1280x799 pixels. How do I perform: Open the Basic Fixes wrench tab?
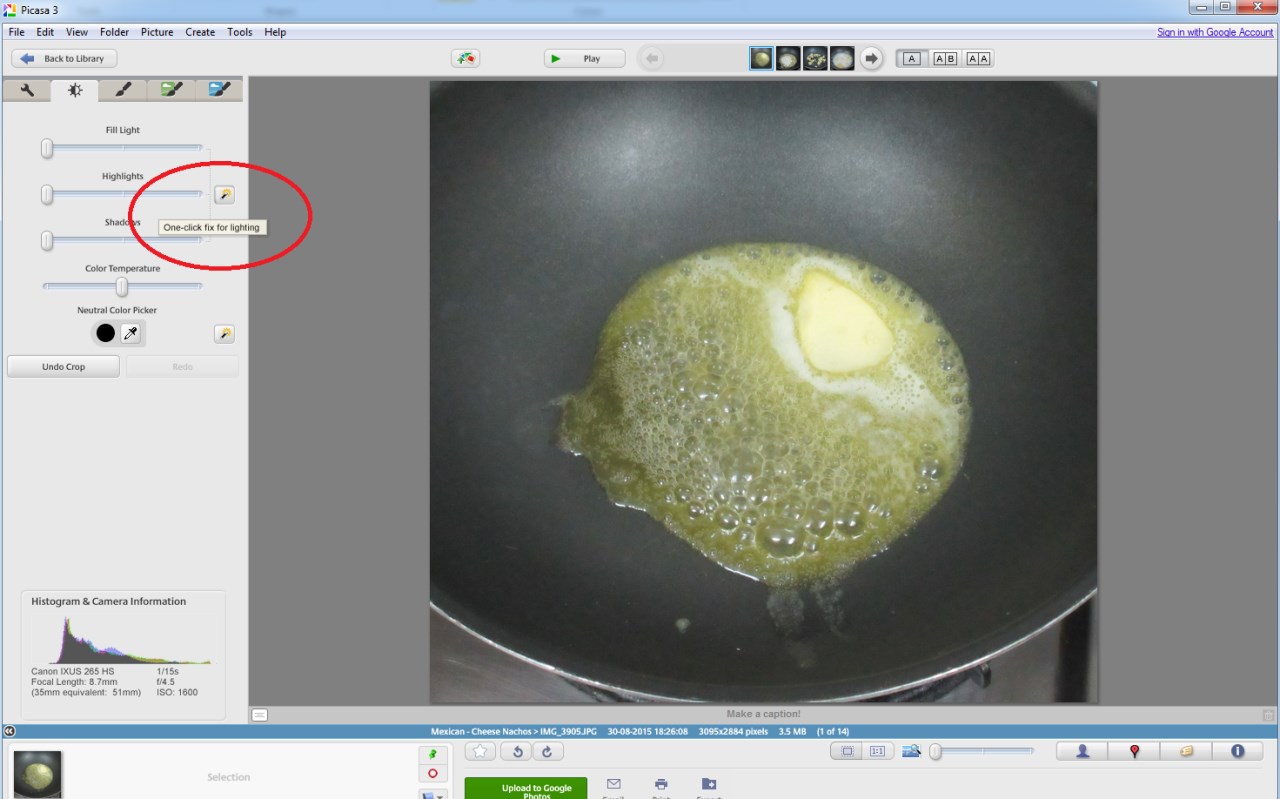(27, 90)
